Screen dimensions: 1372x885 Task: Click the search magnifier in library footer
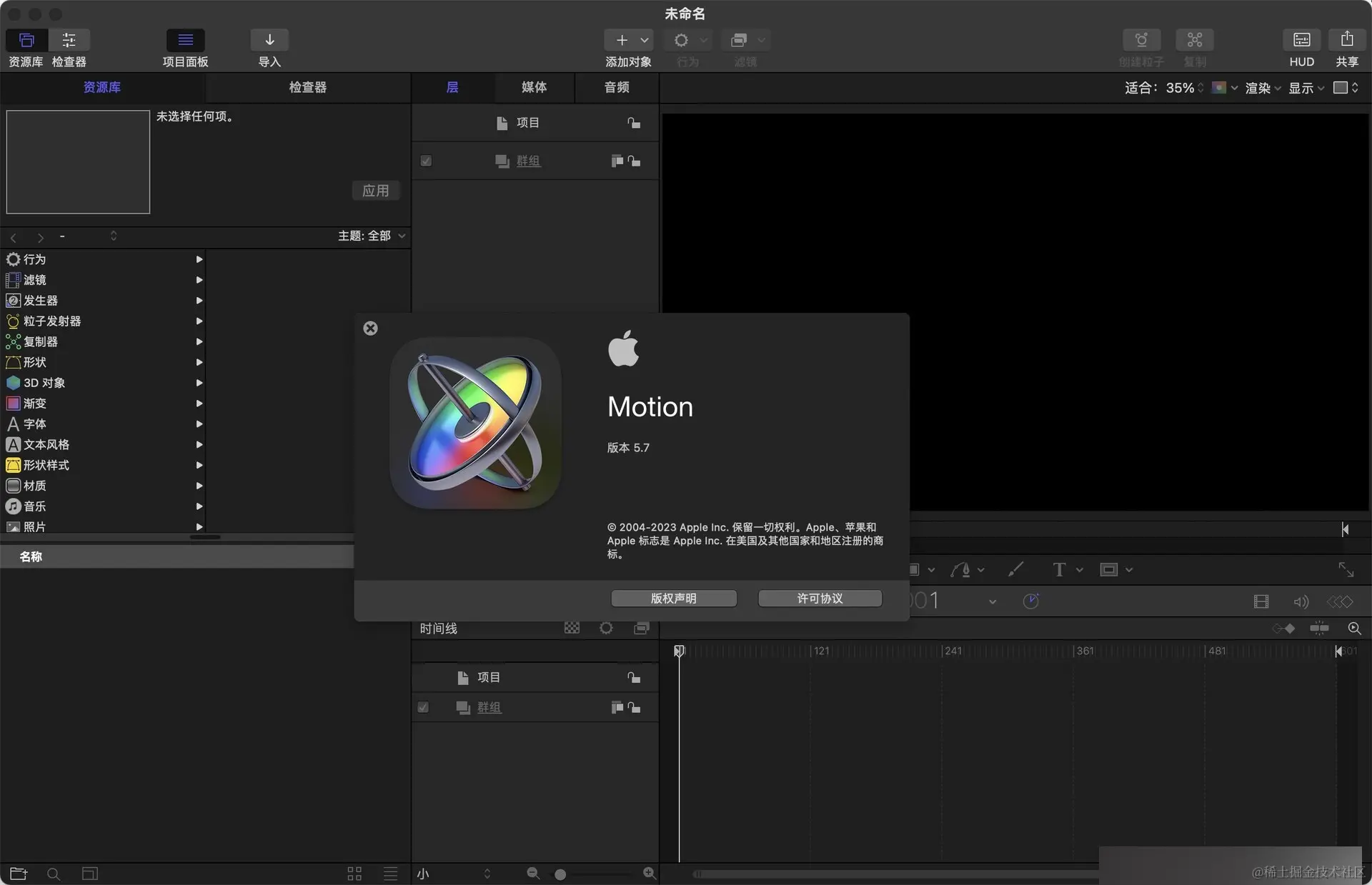pyautogui.click(x=53, y=874)
